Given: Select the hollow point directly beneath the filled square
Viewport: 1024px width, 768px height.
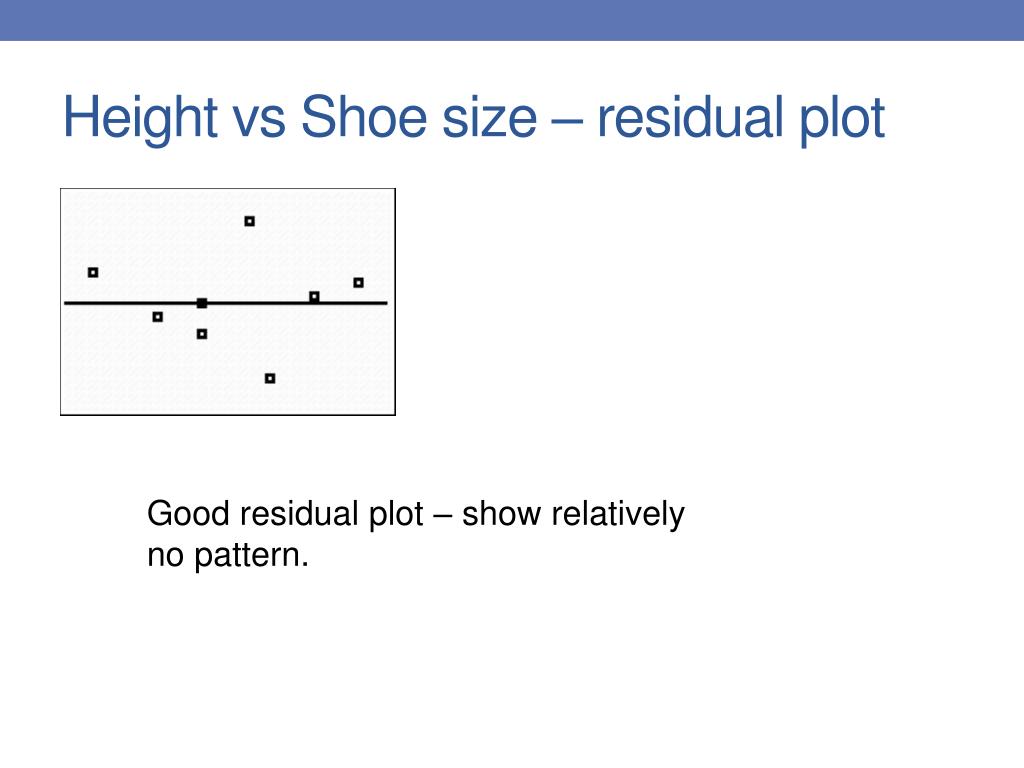Looking at the screenshot, I should coord(202,334).
